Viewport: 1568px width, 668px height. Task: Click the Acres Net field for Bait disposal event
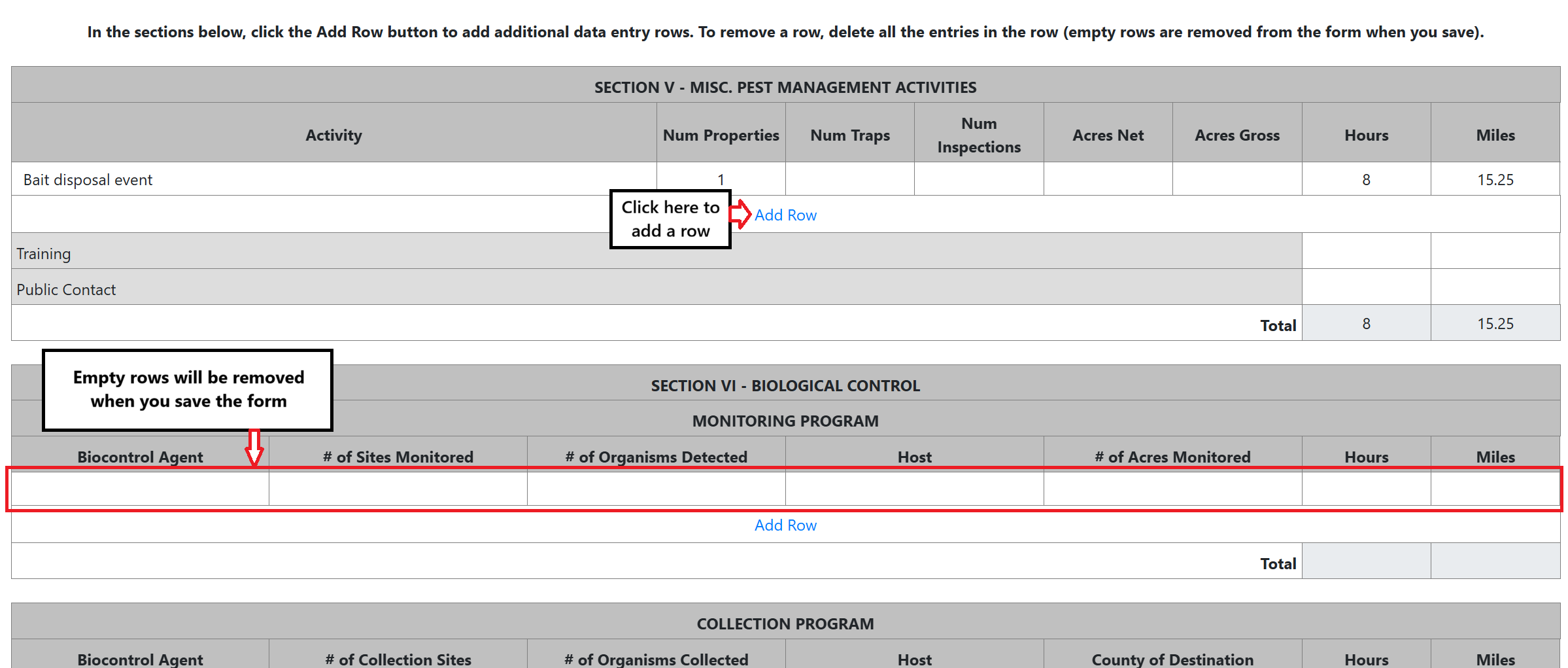(x=1107, y=179)
